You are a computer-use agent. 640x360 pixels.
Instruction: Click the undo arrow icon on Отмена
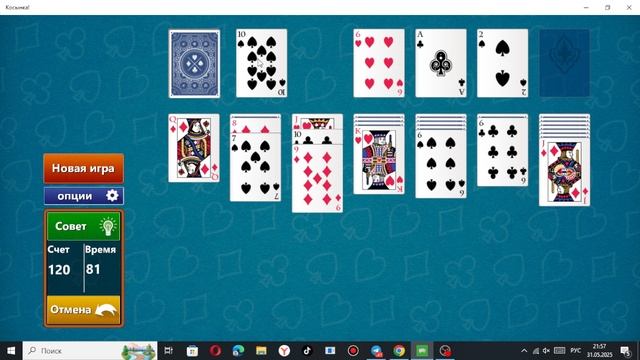105,310
